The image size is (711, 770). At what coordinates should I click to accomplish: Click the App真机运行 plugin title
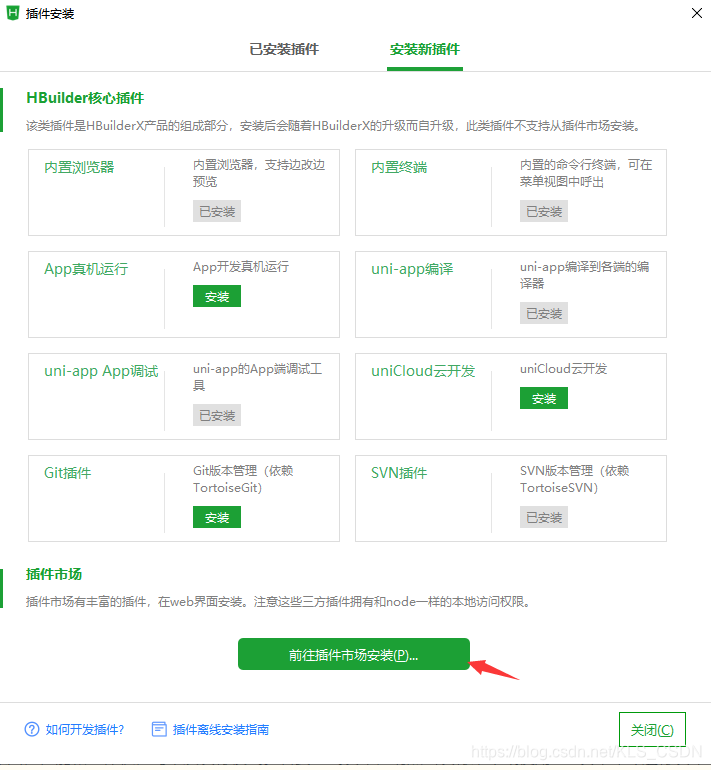click(86, 269)
